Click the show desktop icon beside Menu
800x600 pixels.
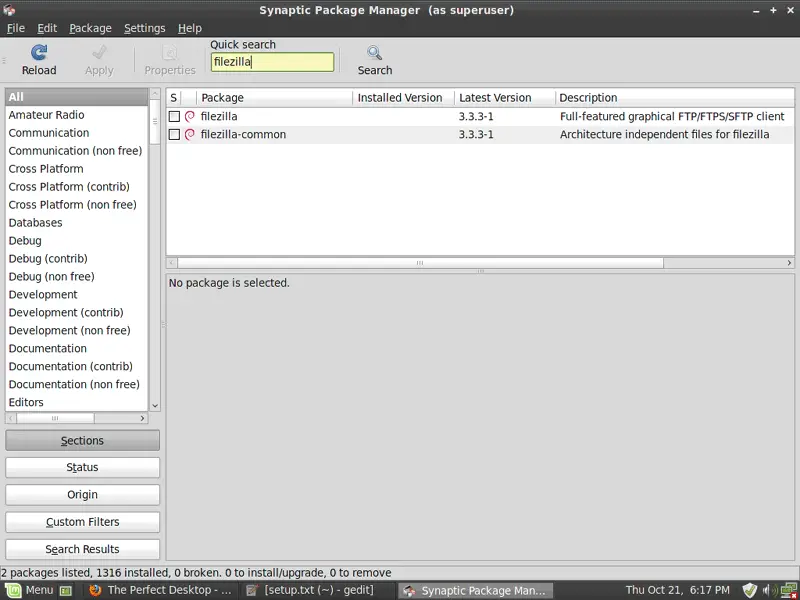[66, 591]
